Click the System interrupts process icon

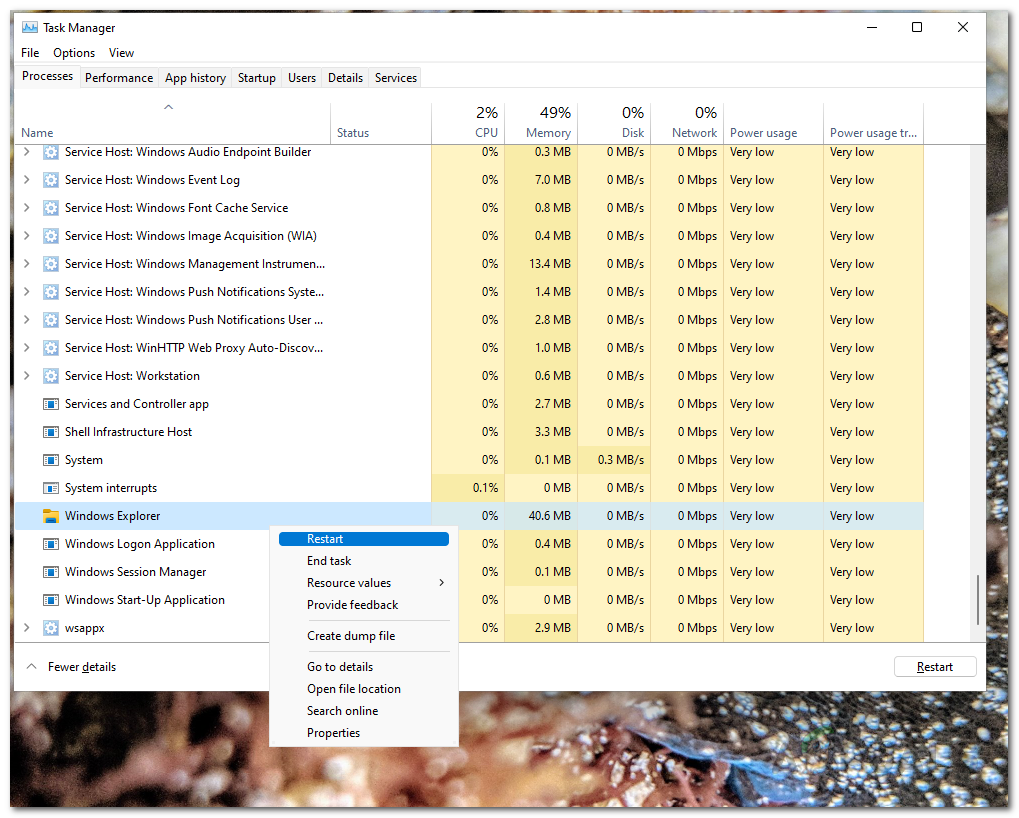click(51, 488)
